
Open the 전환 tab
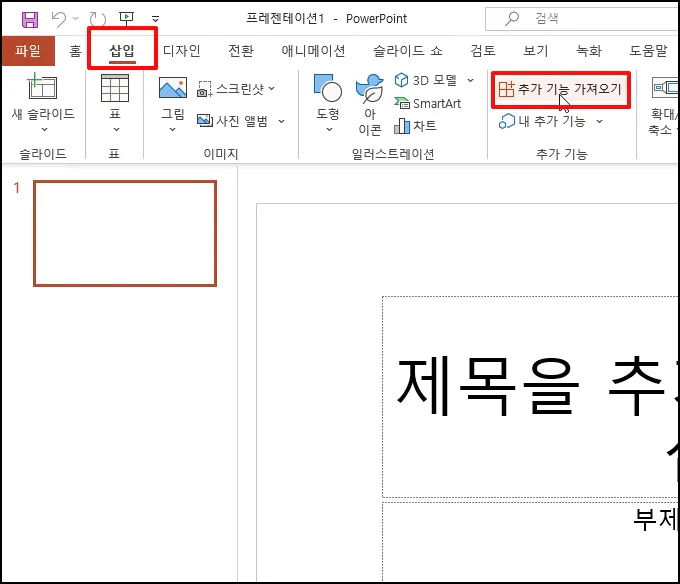241,51
